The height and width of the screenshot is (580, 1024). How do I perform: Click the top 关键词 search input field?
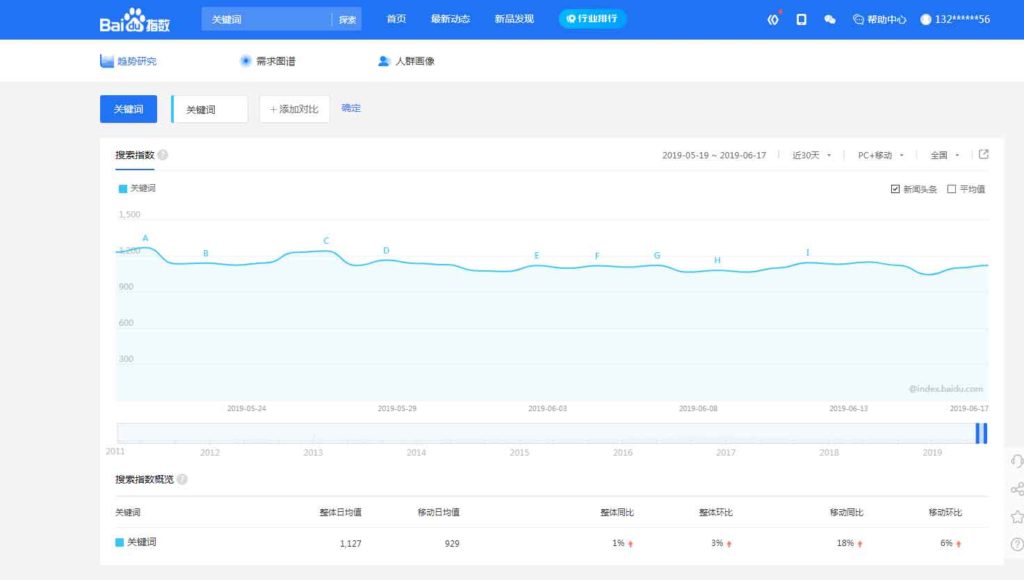tap(266, 20)
